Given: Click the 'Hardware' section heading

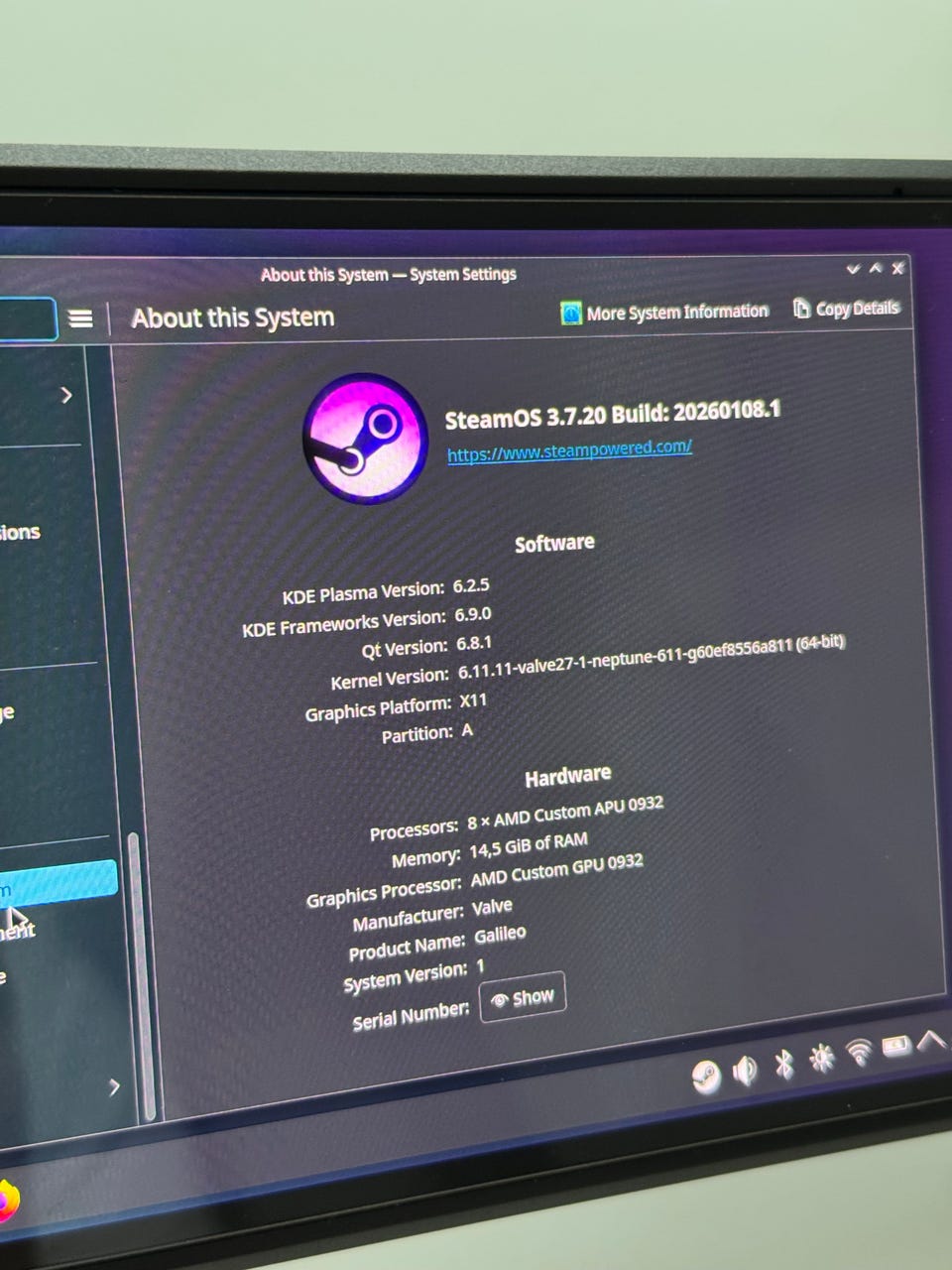Looking at the screenshot, I should tap(568, 777).
